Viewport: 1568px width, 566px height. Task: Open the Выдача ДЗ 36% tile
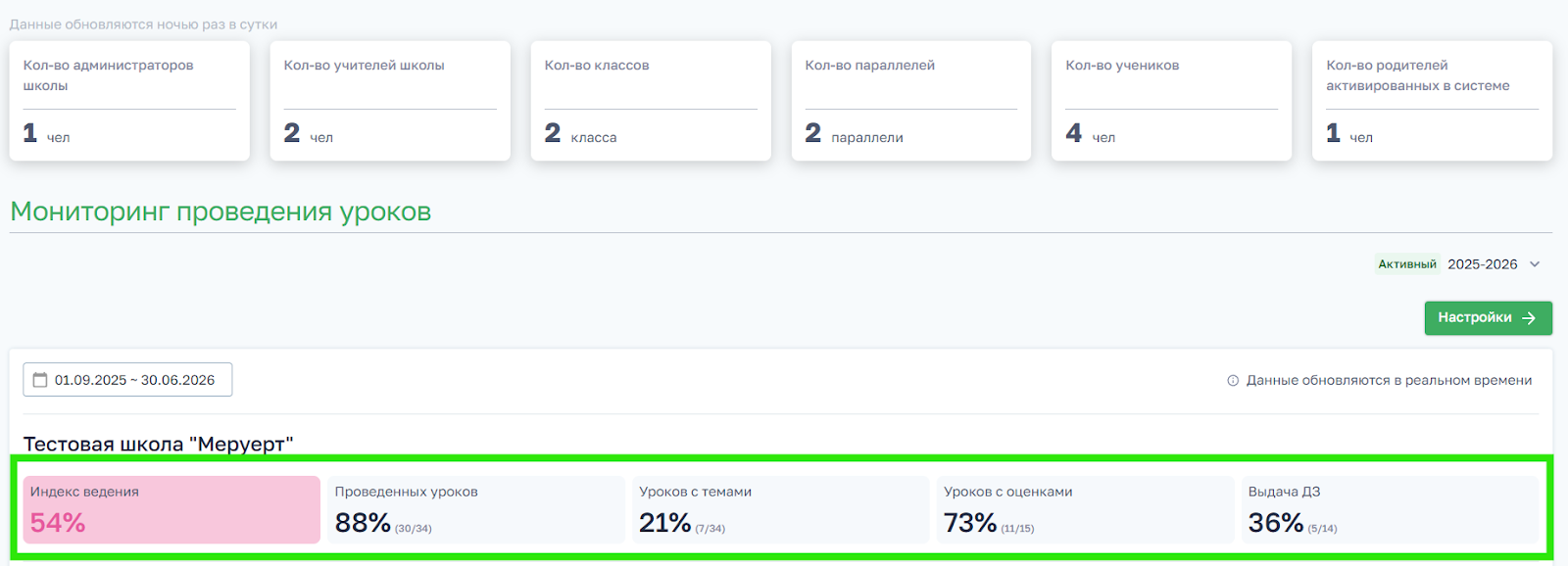tap(1390, 509)
